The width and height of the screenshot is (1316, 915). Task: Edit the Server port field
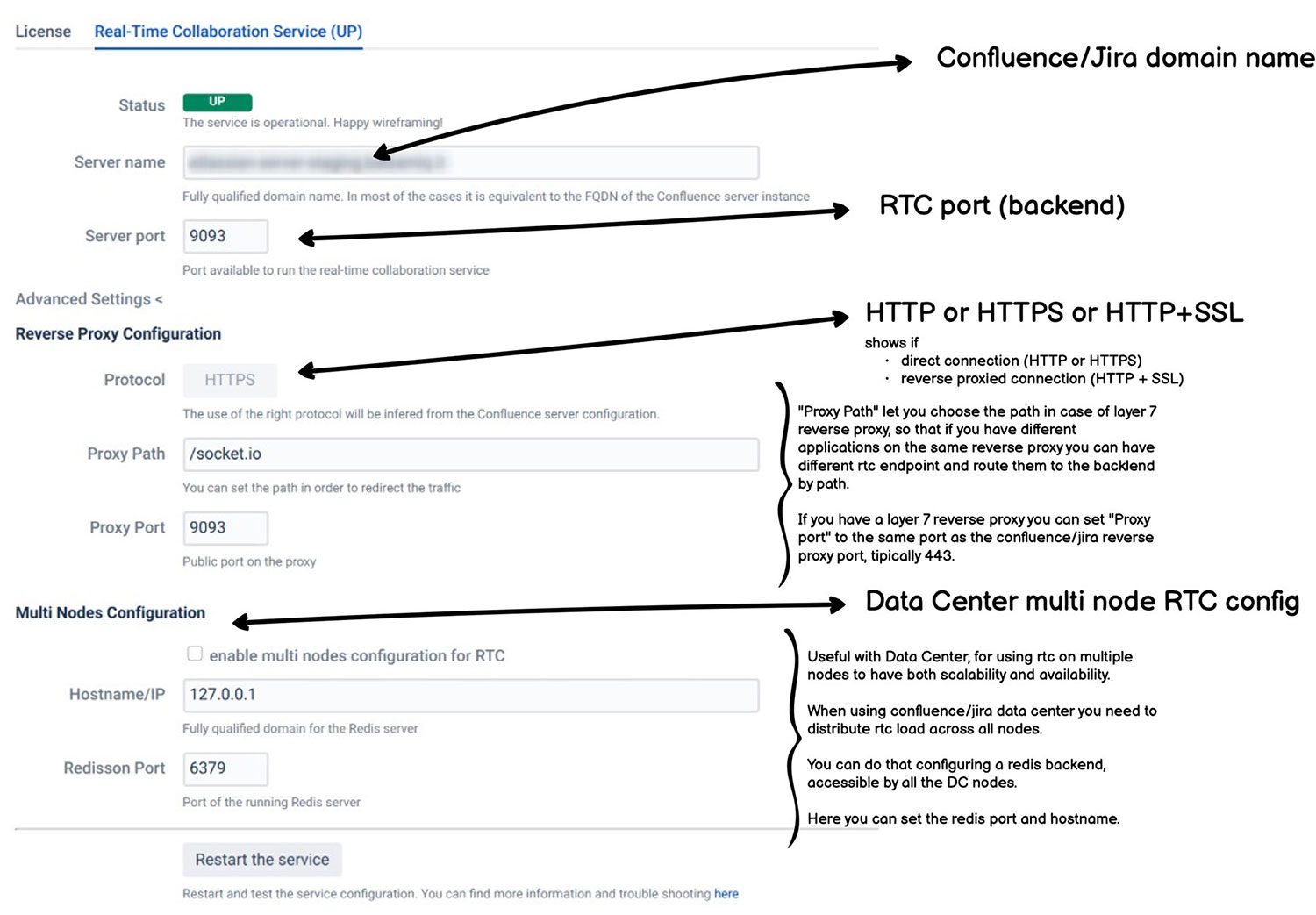[x=225, y=236]
